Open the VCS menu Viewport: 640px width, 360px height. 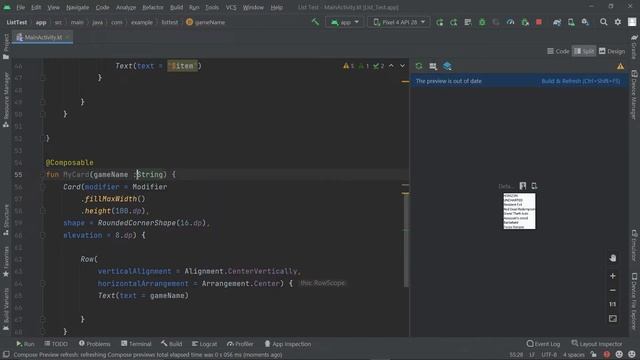click(x=231, y=7)
